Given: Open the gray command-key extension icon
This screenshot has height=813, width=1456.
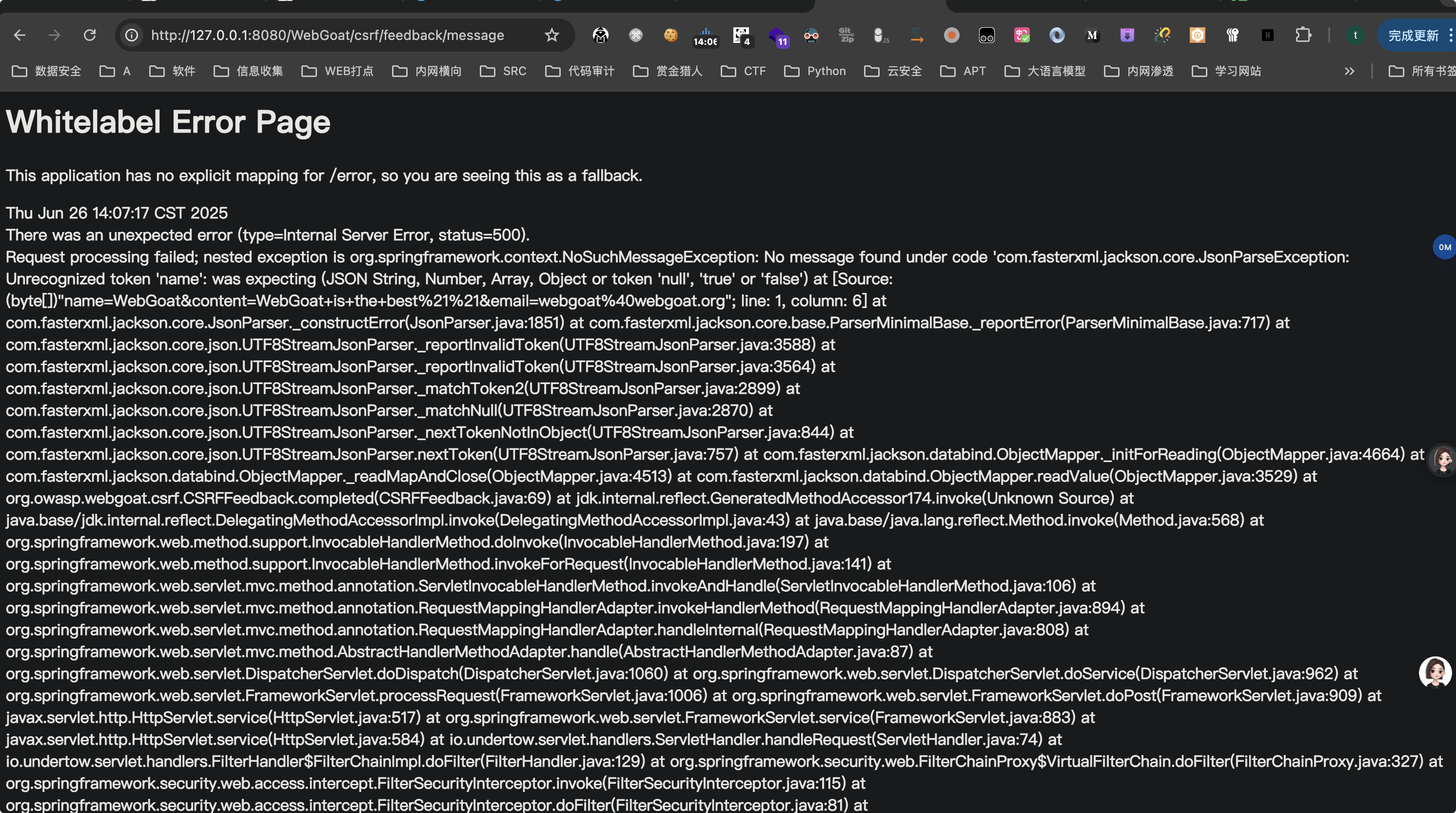Looking at the screenshot, I should [x=635, y=35].
